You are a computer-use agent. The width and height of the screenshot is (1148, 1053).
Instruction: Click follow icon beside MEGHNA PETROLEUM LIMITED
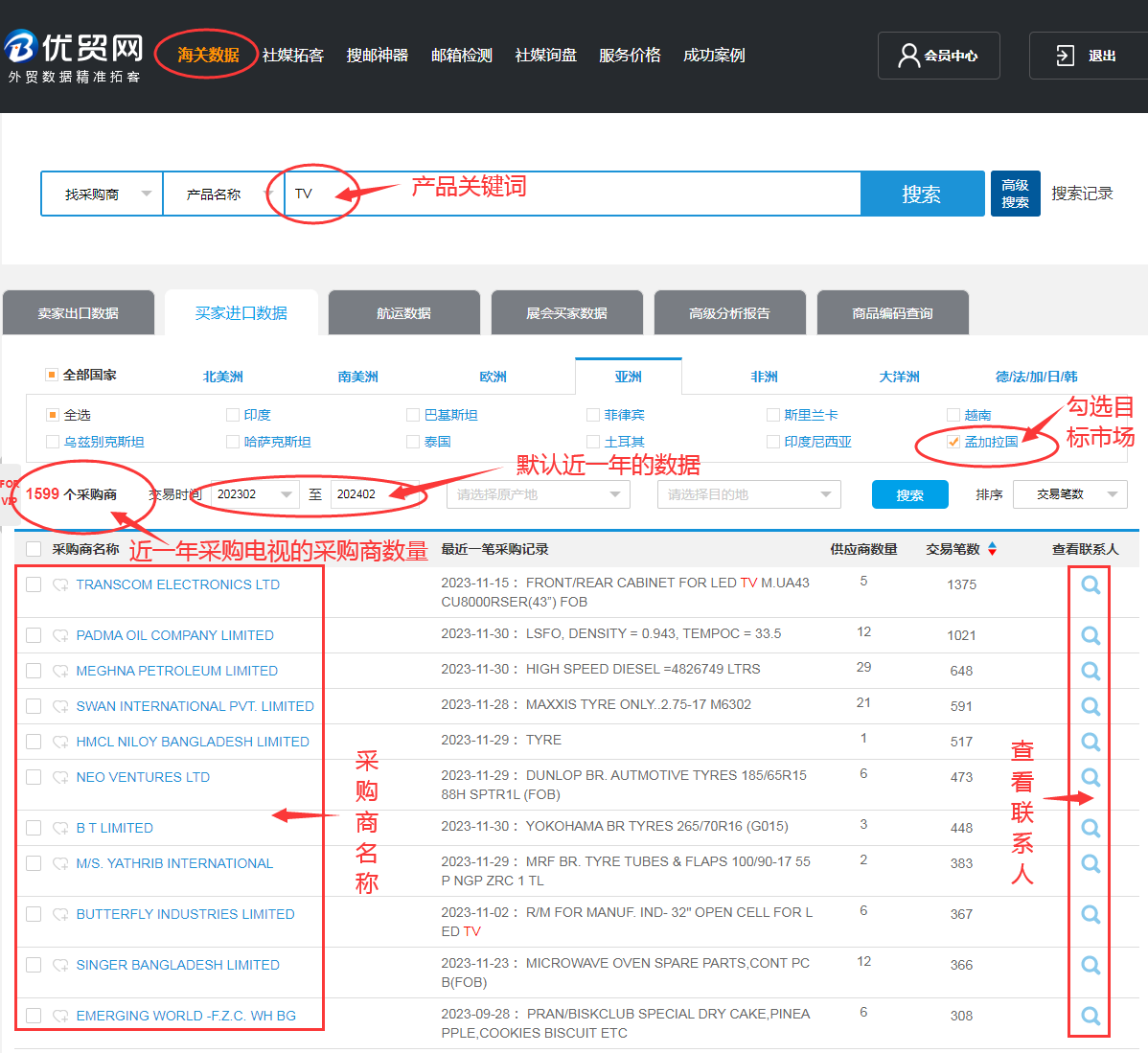coord(60,671)
